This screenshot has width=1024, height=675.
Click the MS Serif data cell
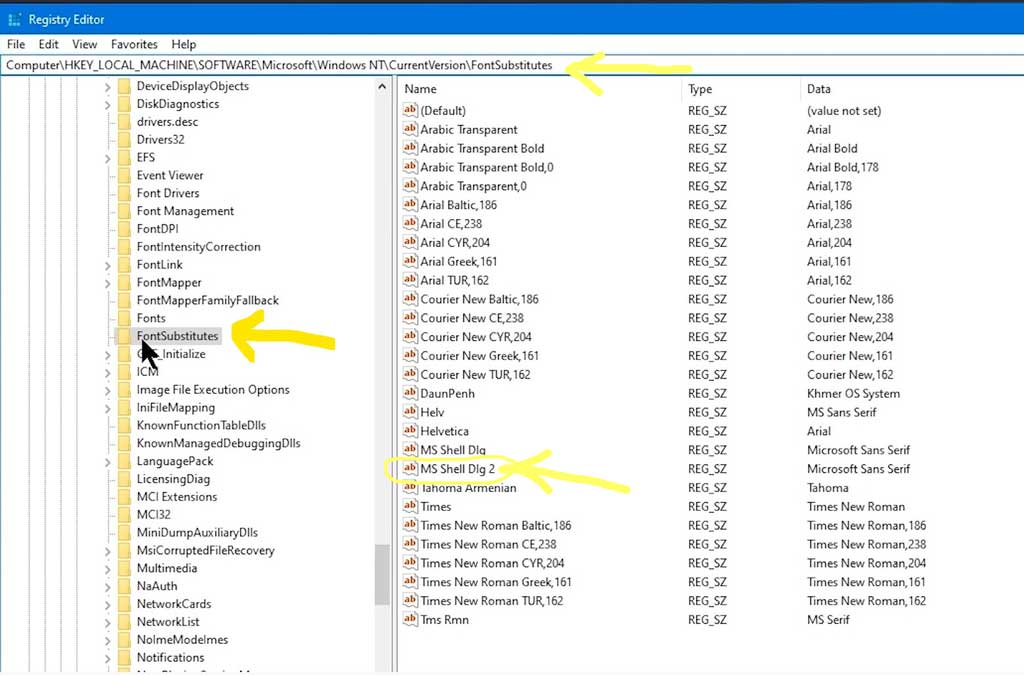(828, 620)
